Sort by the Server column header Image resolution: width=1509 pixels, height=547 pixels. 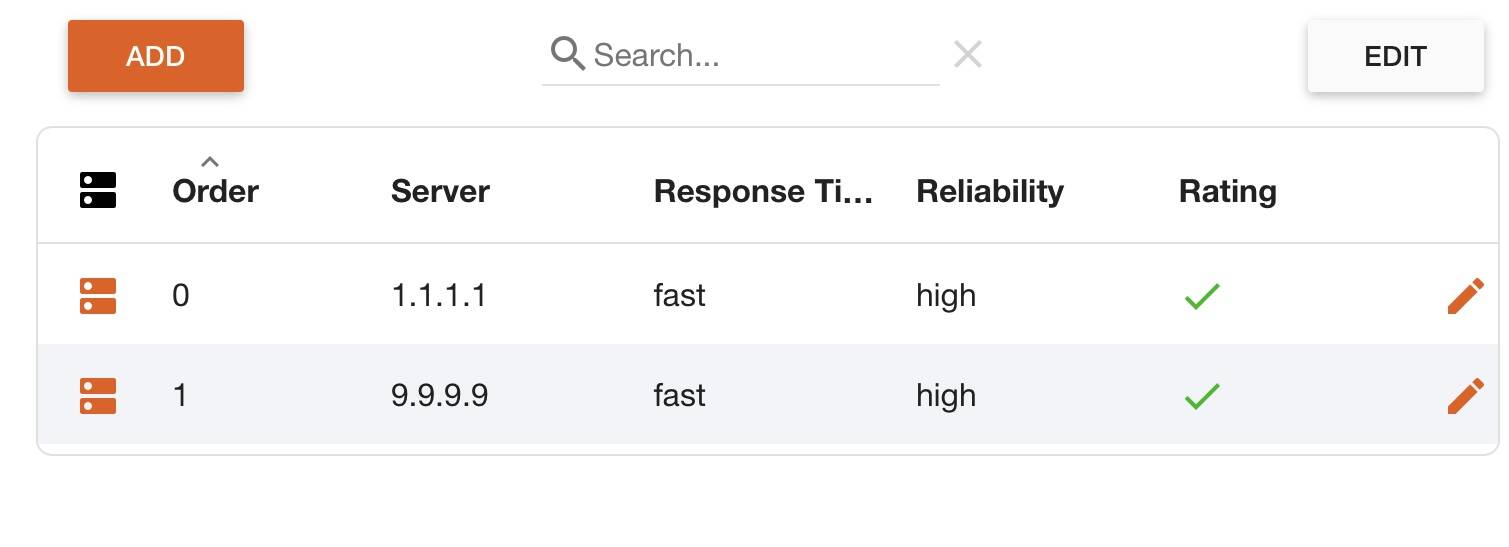[x=440, y=191]
